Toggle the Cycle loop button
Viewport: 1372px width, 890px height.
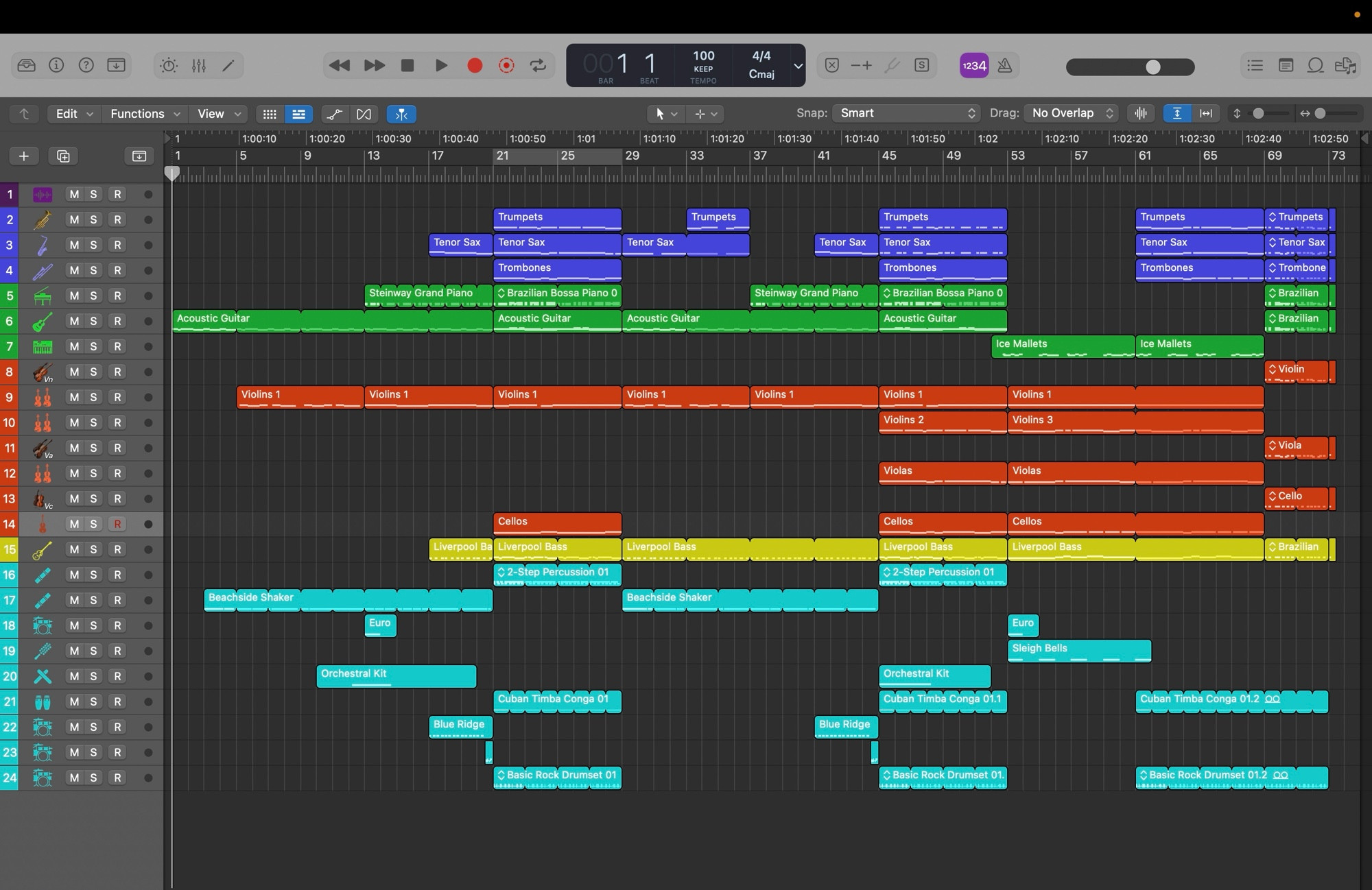point(538,65)
